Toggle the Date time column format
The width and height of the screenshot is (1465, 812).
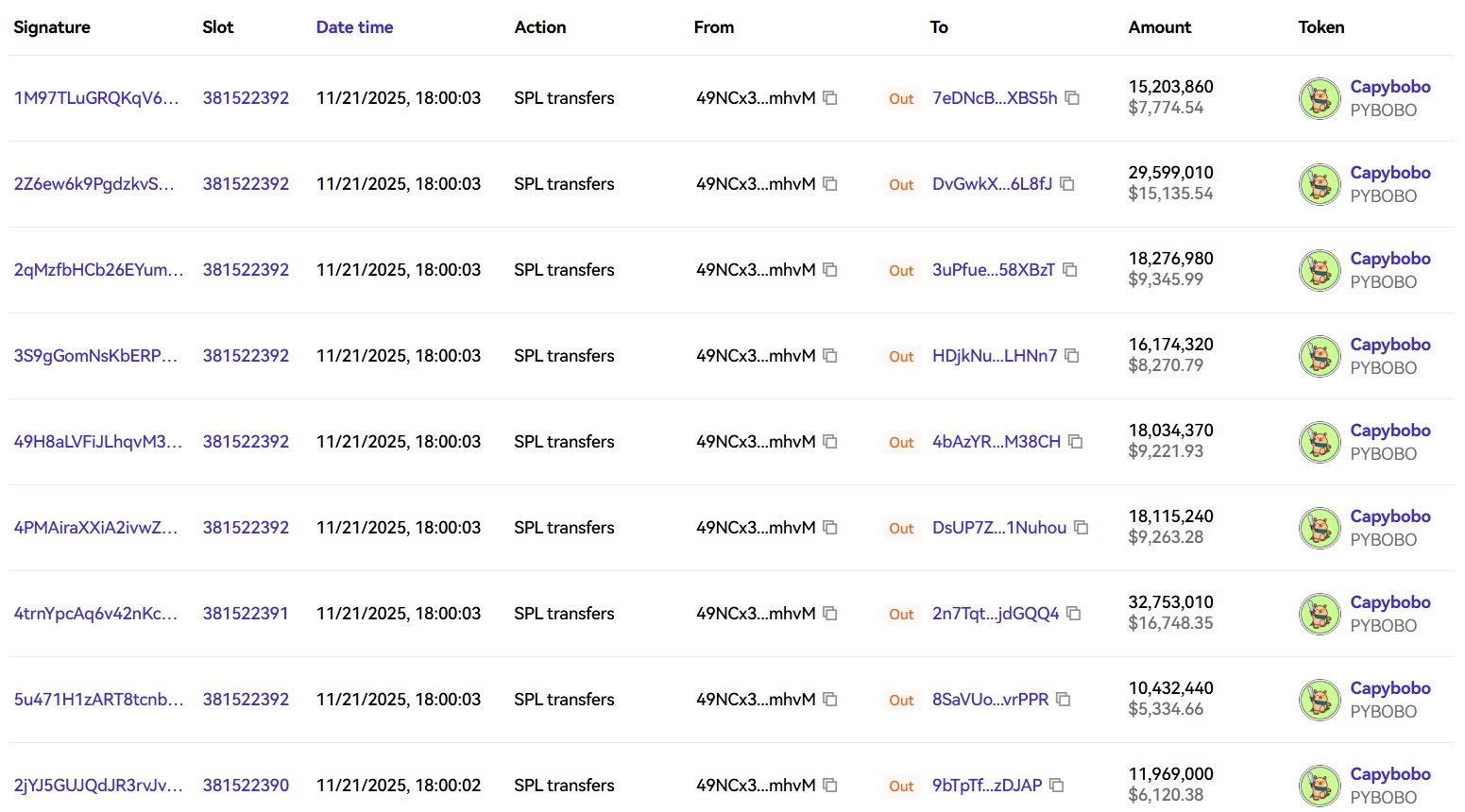(354, 27)
